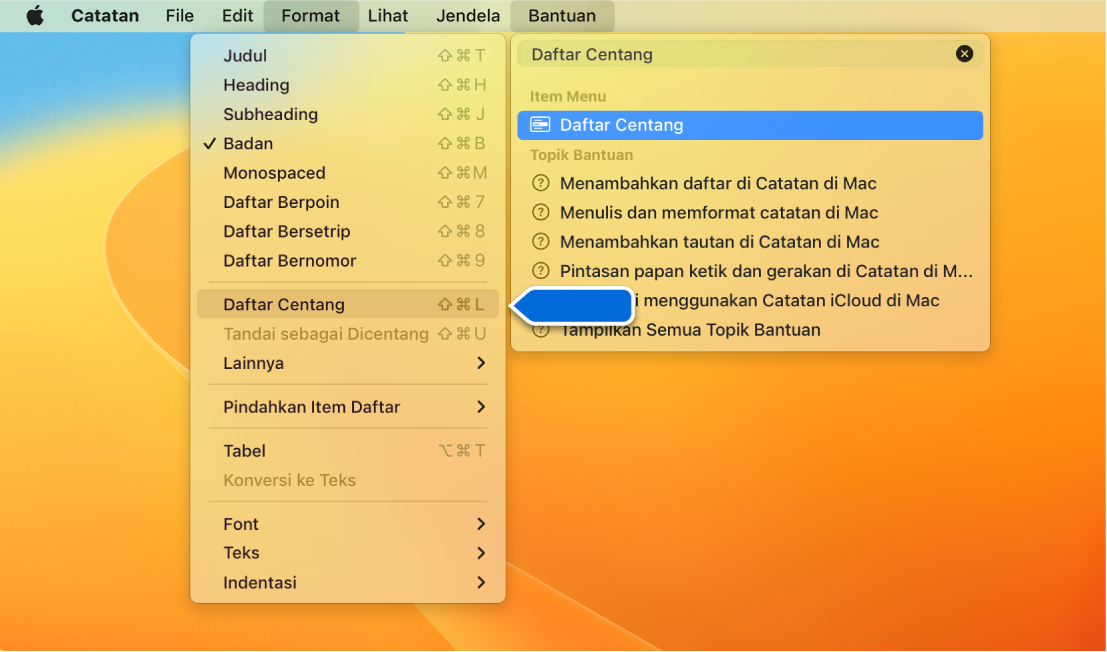Click question mark icon beside Pintasan papan ketik
This screenshot has height=652, width=1107.
pos(540,271)
